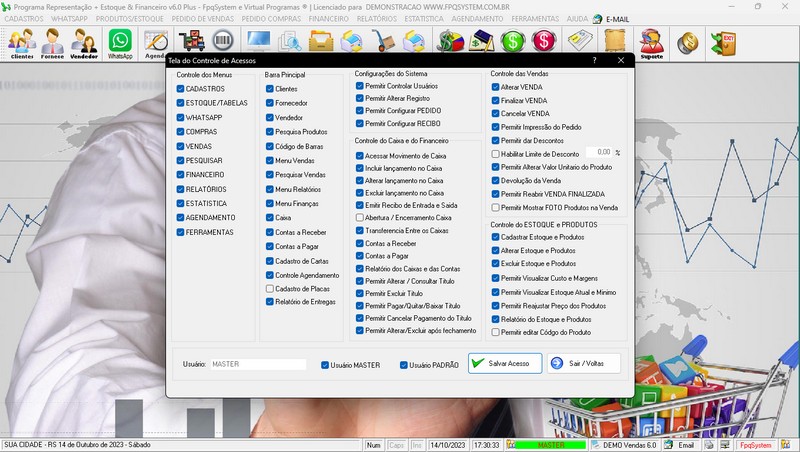The width and height of the screenshot is (800, 452).
Task: Open the Vendedor toolbar icon
Action: pos(84,43)
